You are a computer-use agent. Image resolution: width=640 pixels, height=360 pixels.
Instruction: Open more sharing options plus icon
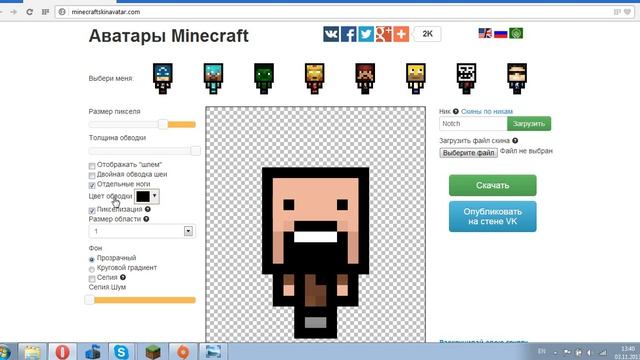401,34
